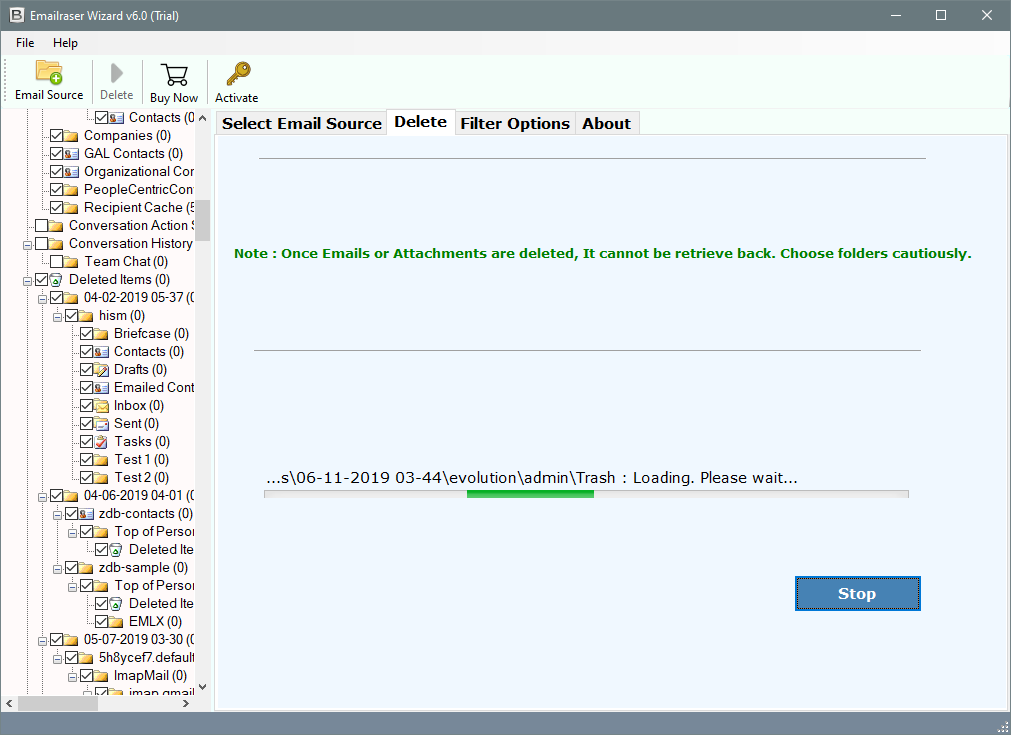Select the Tasks (0) tree item

(x=142, y=442)
